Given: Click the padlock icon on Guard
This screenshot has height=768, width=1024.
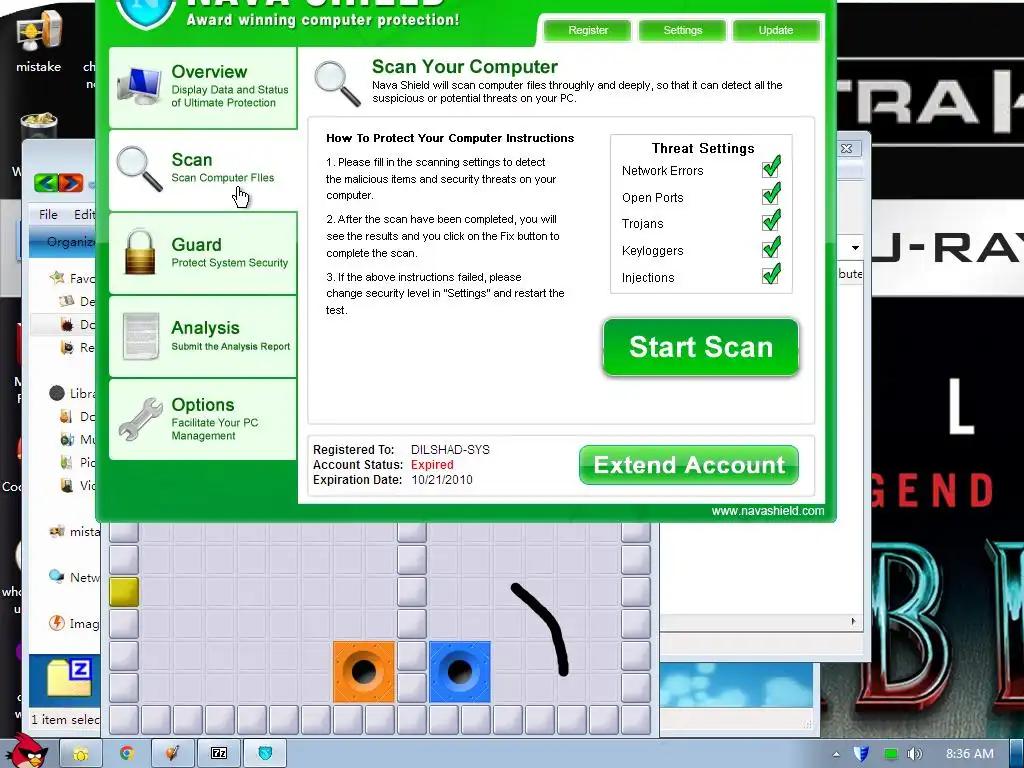Looking at the screenshot, I should click(140, 251).
